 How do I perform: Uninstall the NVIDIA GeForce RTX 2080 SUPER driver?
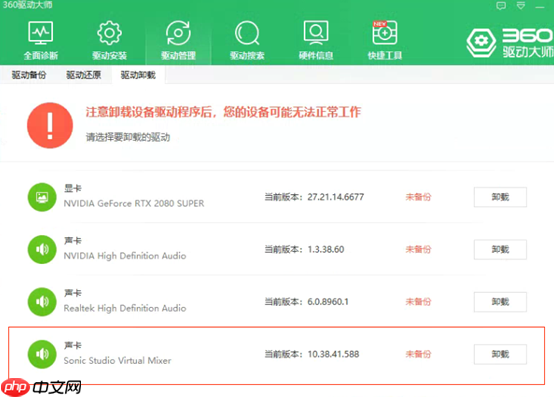500,197
